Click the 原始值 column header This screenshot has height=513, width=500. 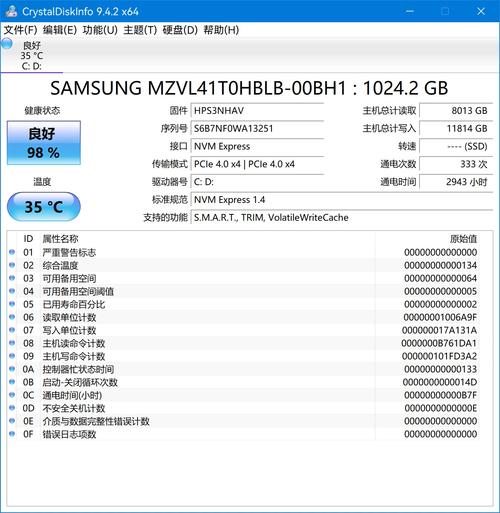463,239
